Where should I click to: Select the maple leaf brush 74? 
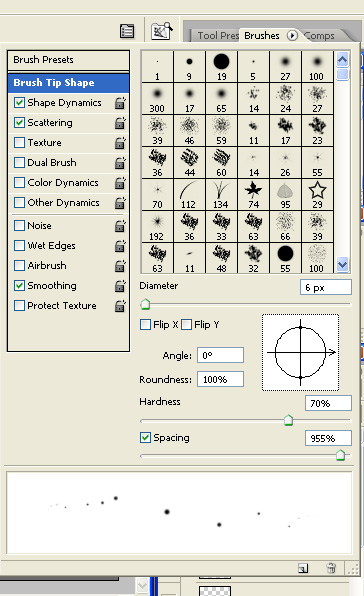(x=253, y=195)
